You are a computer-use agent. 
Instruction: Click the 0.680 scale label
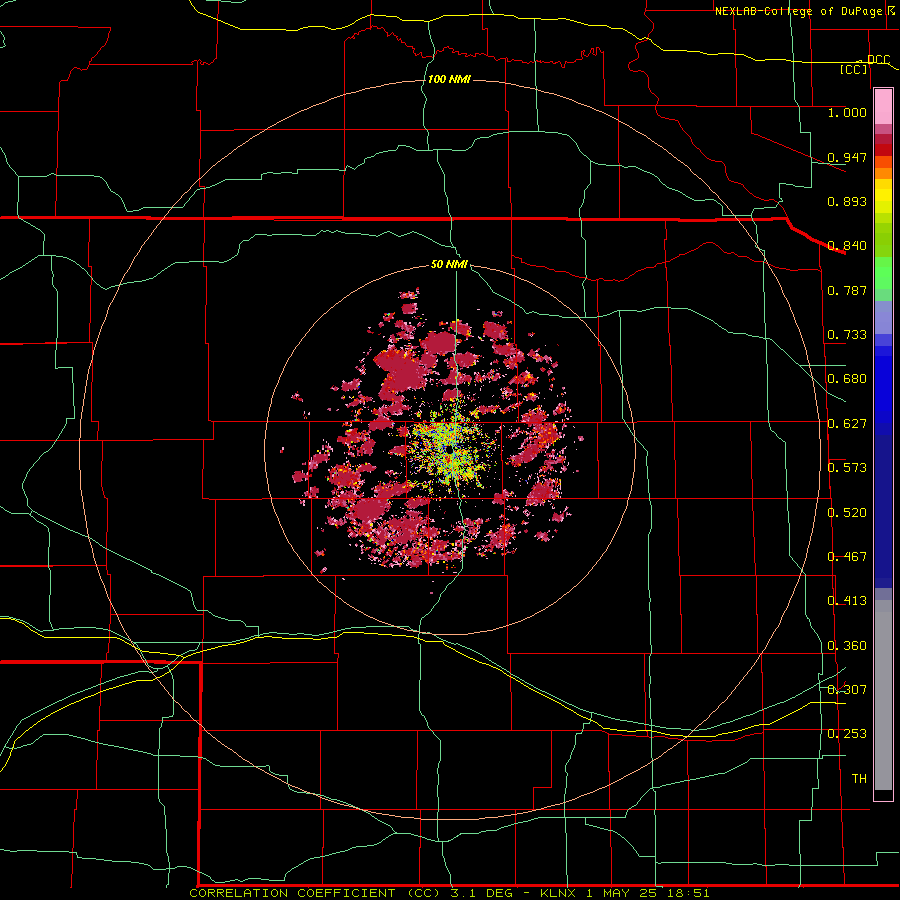click(847, 379)
